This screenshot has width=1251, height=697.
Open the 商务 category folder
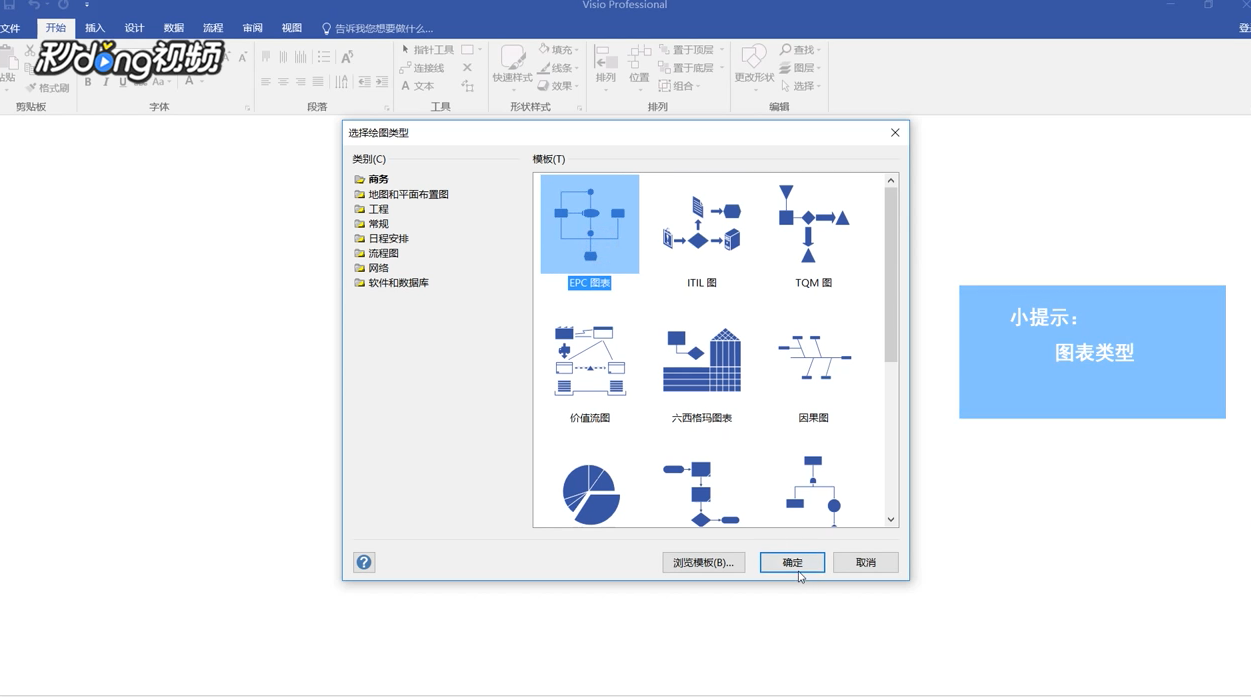pyautogui.click(x=372, y=180)
